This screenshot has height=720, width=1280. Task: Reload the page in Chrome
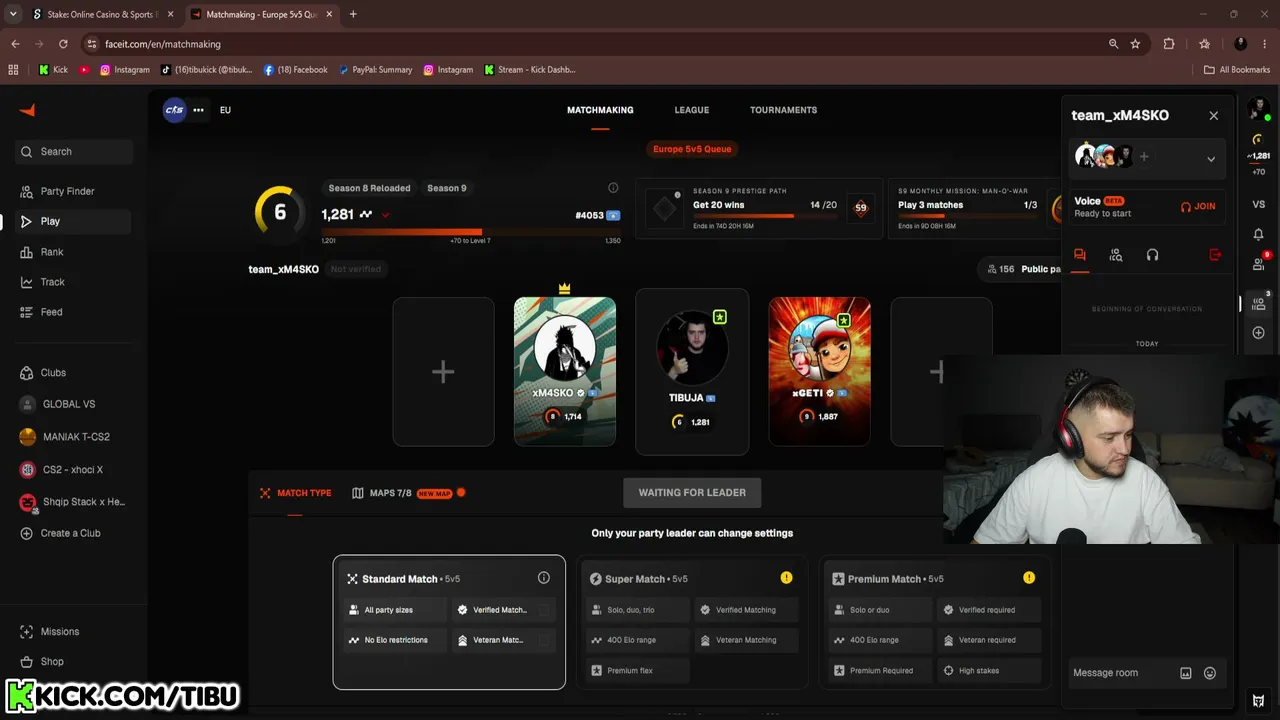coord(63,44)
